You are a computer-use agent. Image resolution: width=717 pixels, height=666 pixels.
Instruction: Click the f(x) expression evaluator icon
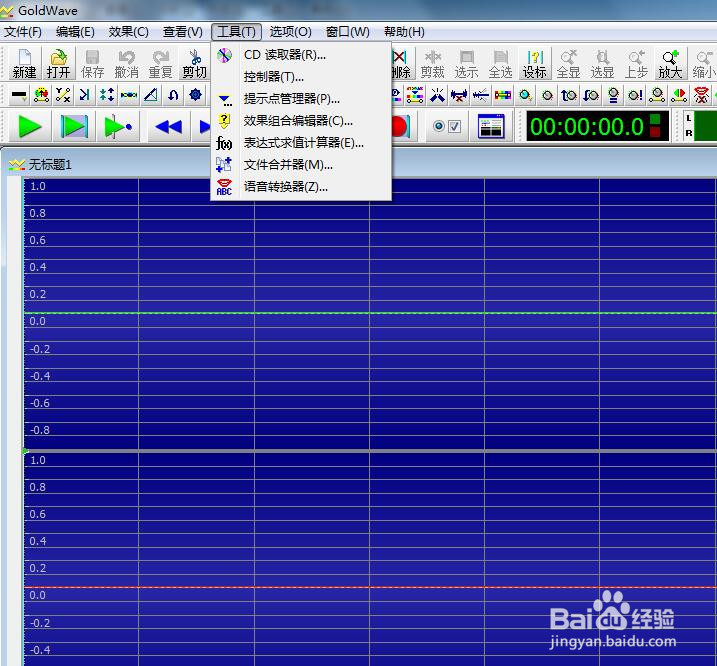(x=224, y=143)
